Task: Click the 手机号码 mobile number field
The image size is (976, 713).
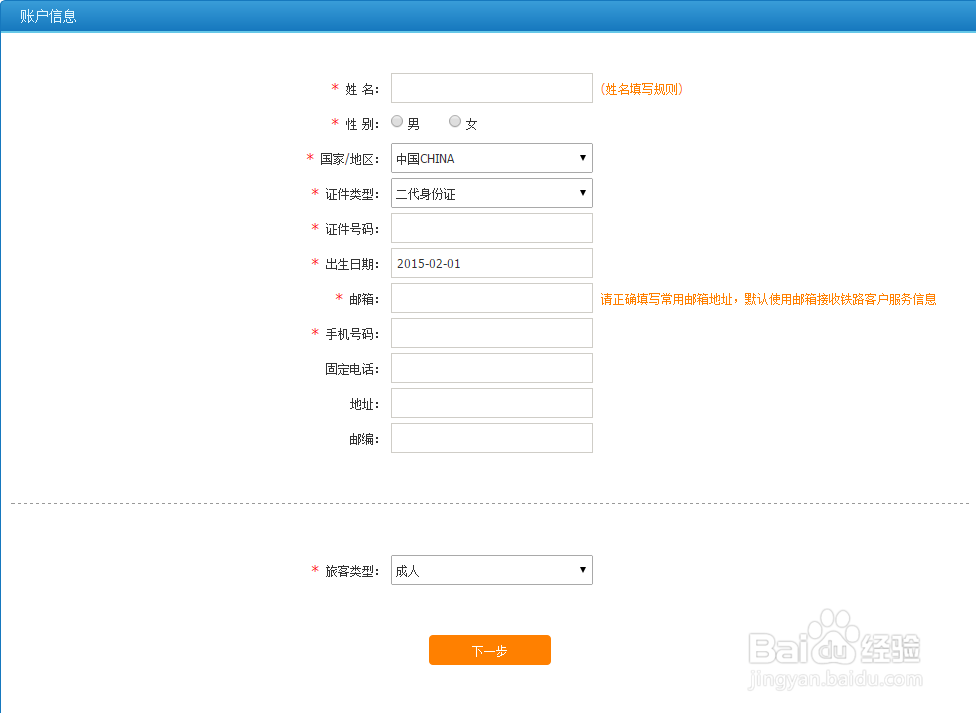Action: click(491, 333)
